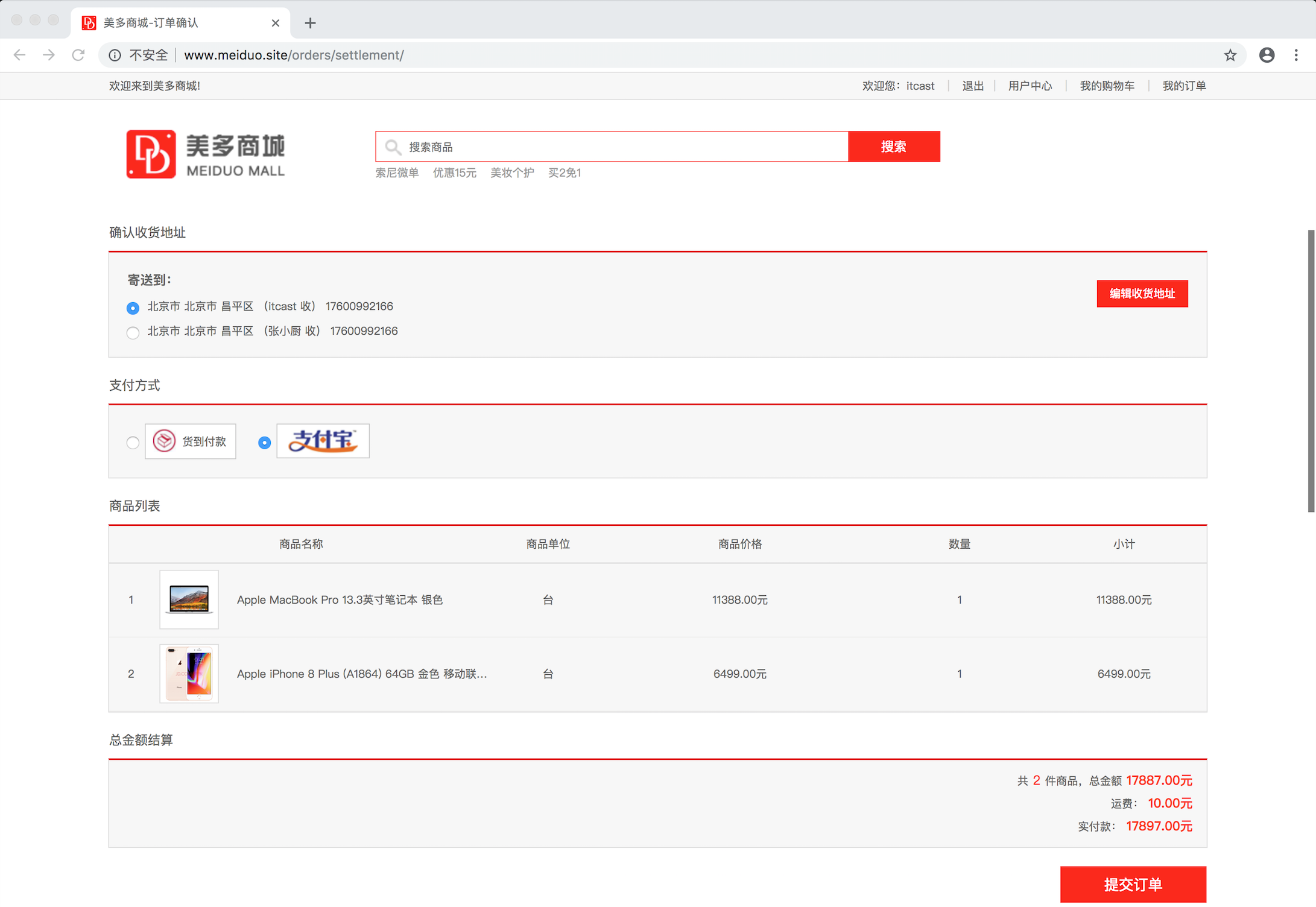Choose 货到付款 cash on delivery
This screenshot has height=907, width=1316.
133,443
